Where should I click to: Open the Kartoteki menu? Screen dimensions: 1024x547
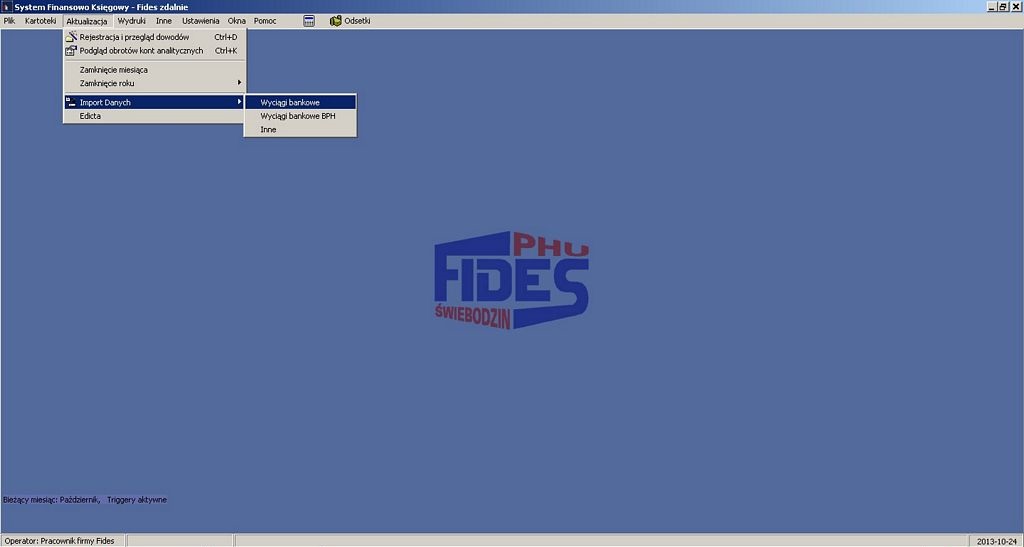[x=40, y=21]
